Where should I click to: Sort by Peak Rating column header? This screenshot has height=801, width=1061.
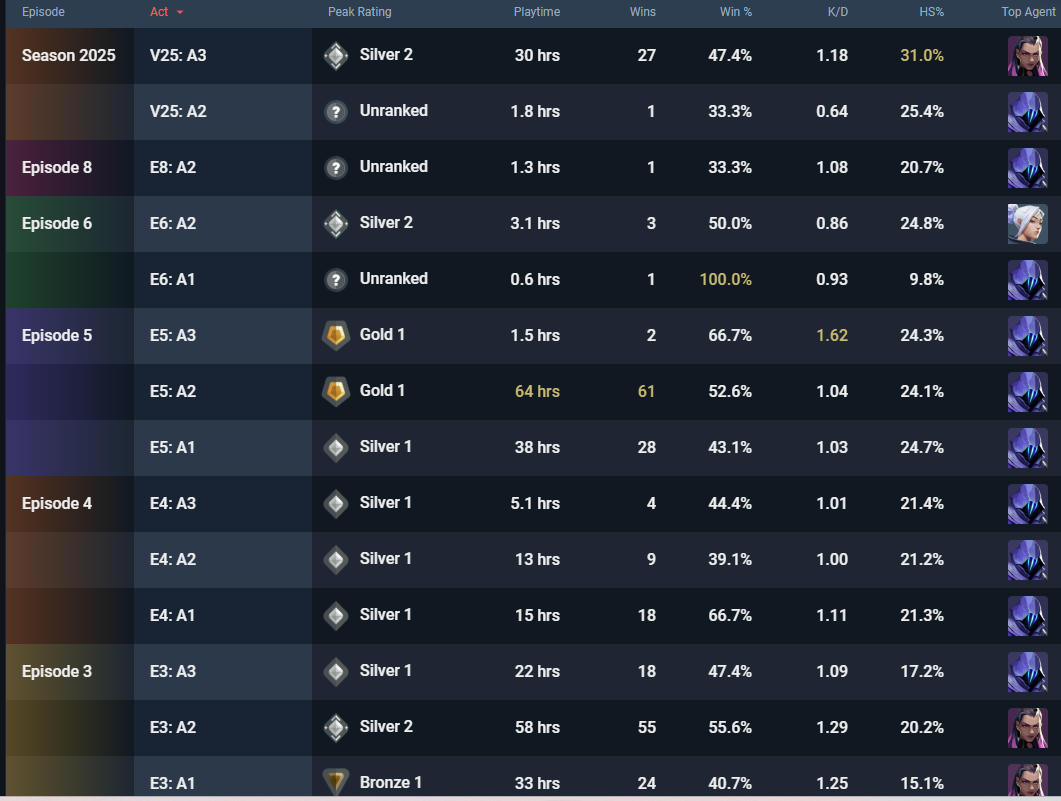[359, 12]
